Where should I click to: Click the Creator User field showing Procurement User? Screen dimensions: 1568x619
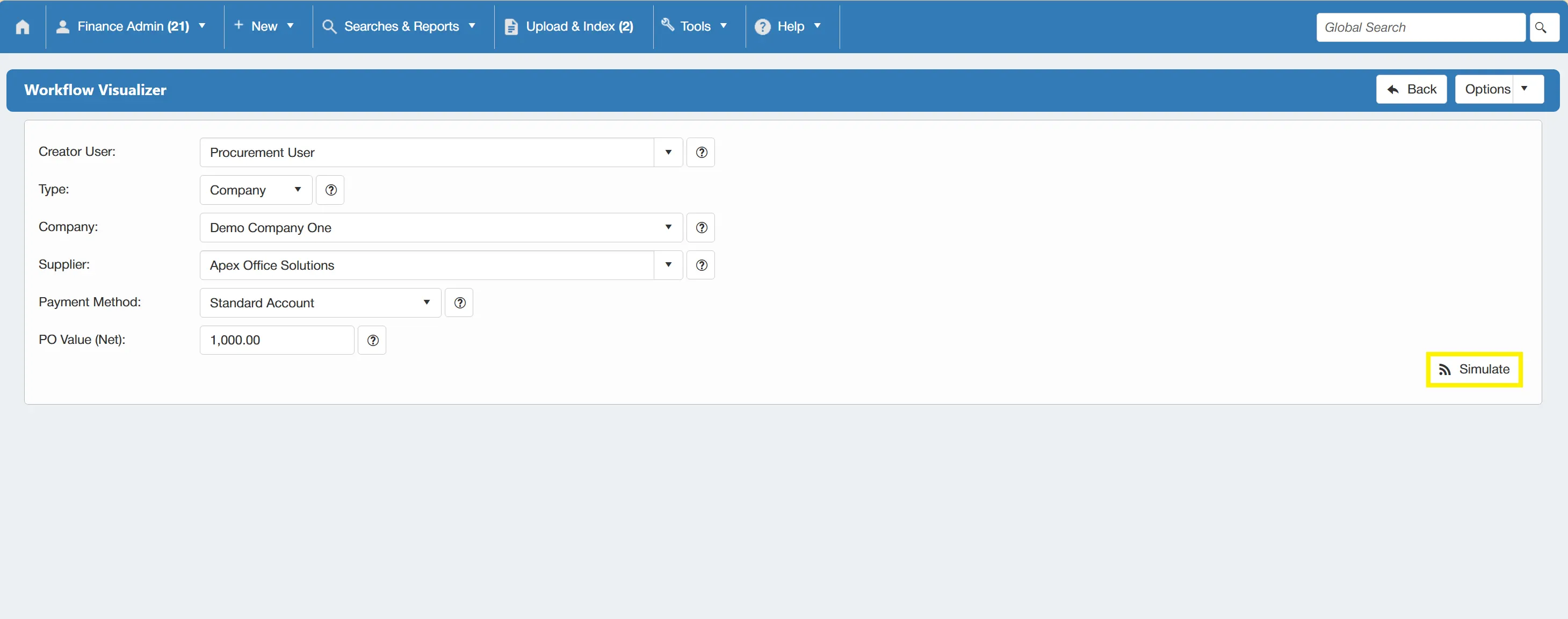coord(427,152)
